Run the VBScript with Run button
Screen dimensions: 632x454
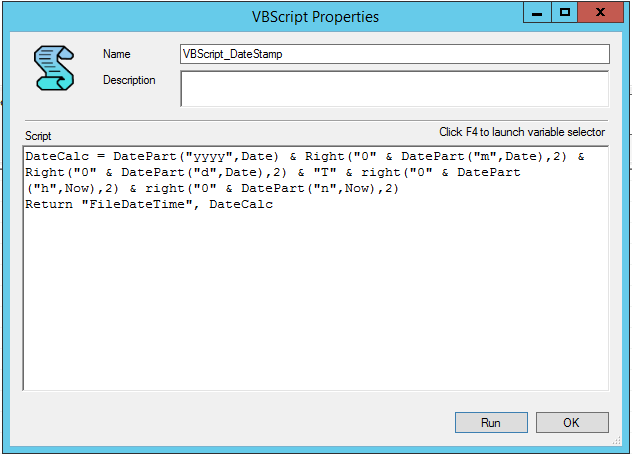click(491, 423)
